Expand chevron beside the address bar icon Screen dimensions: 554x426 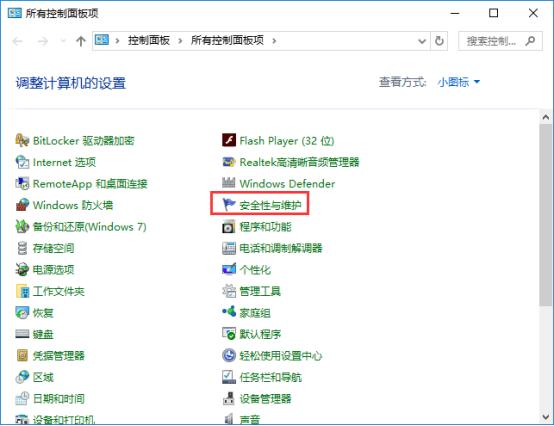(x=117, y=41)
